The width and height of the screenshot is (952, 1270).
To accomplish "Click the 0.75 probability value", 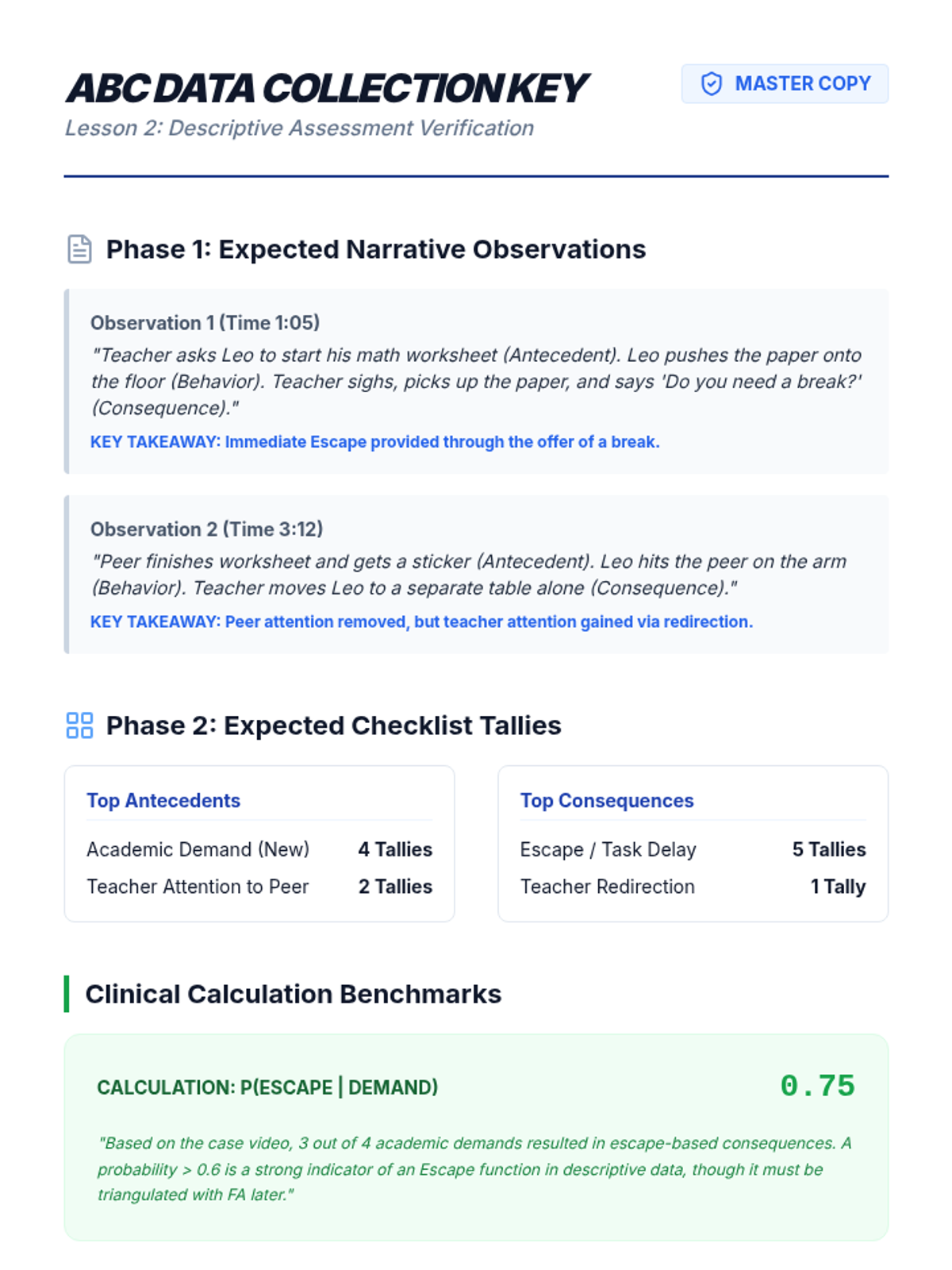I will (817, 1086).
